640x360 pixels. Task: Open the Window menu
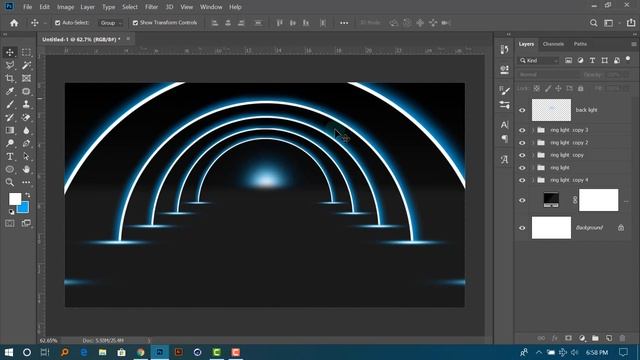point(211,7)
